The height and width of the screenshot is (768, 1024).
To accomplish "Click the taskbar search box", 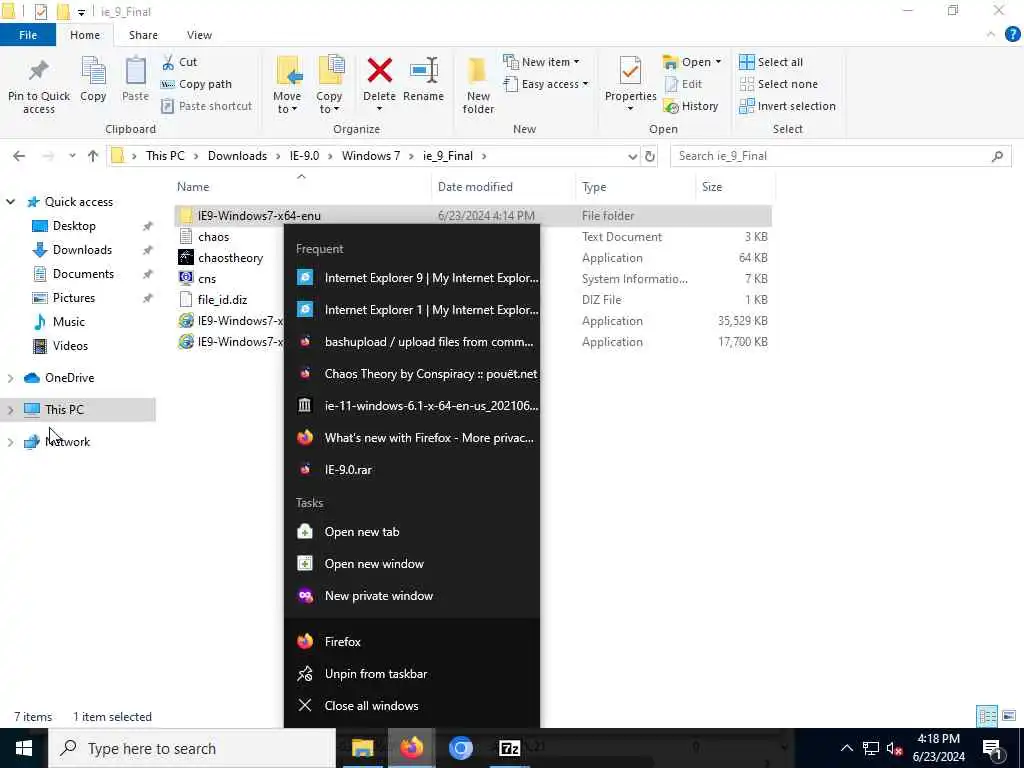I will point(192,748).
